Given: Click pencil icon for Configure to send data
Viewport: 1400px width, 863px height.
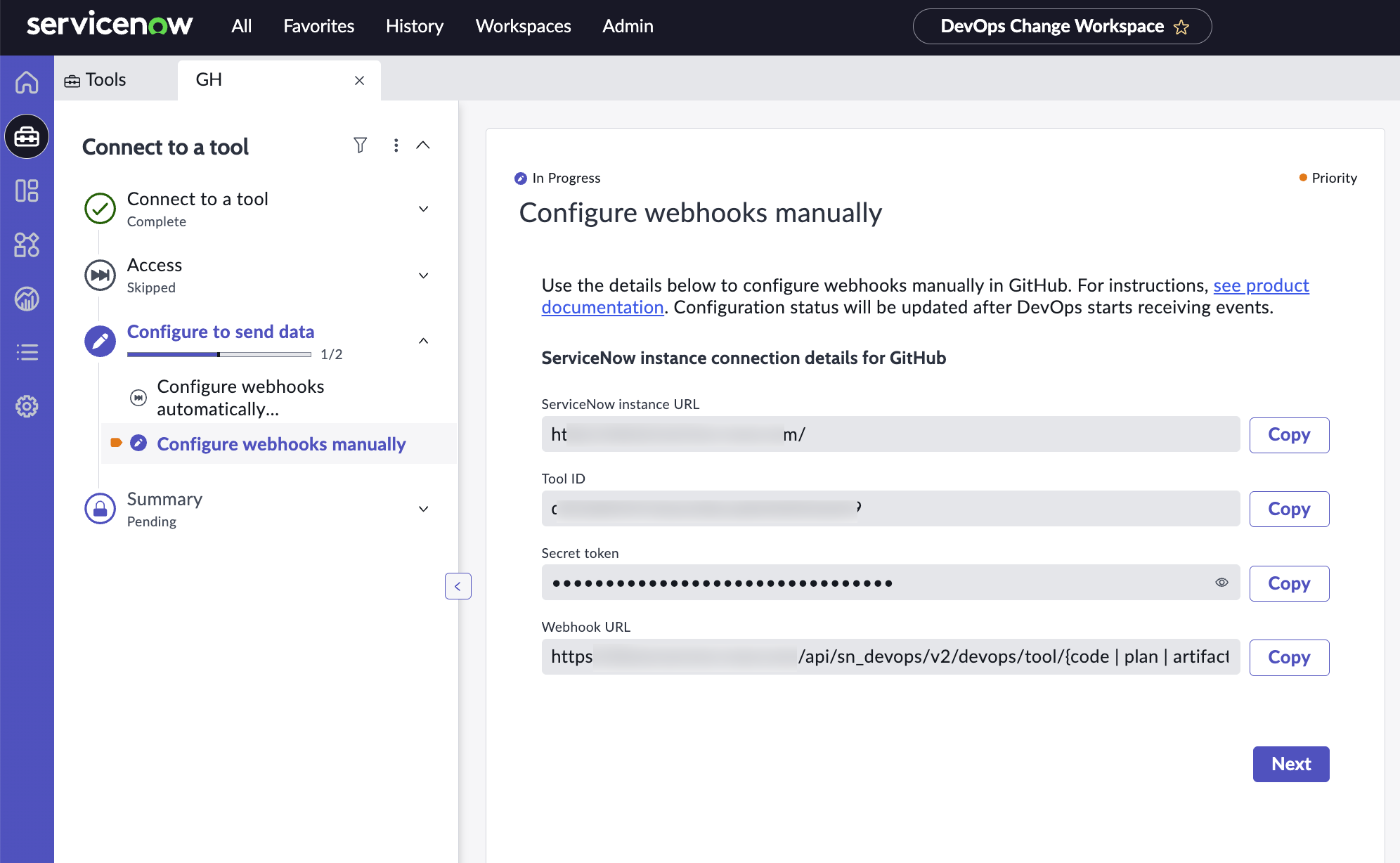Looking at the screenshot, I should coord(100,341).
